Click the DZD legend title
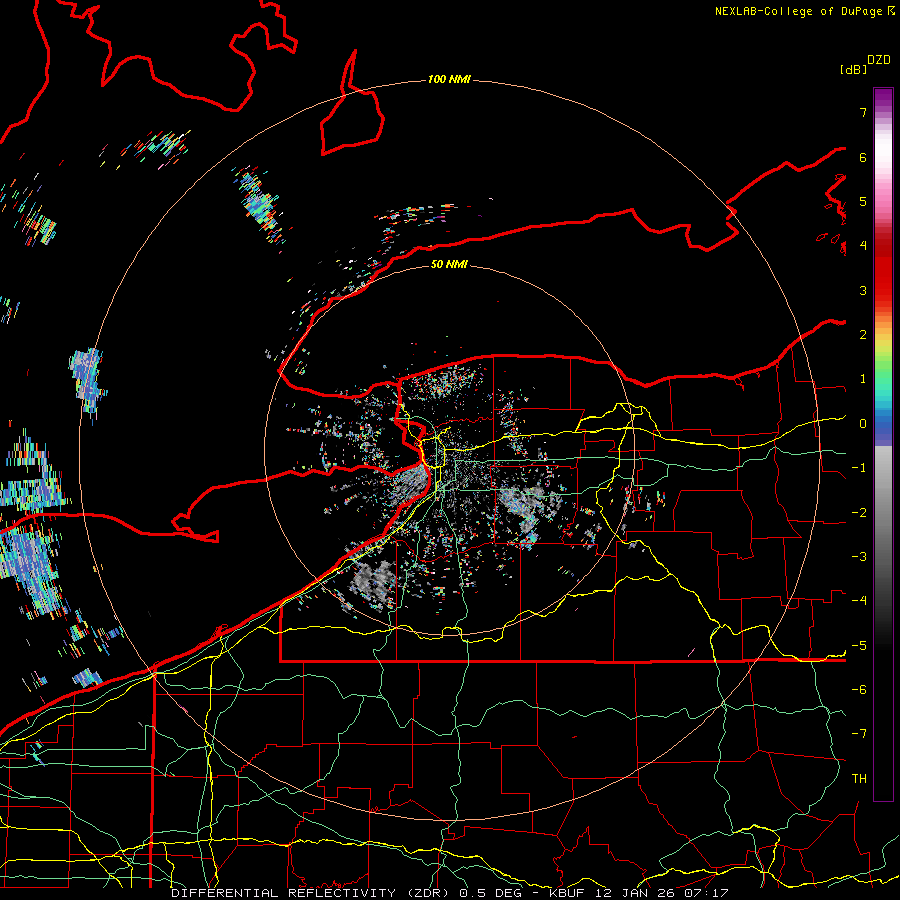 tap(879, 60)
